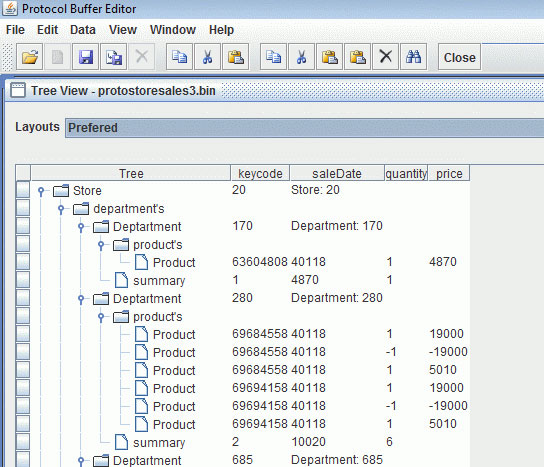Select the row header beside Store
This screenshot has height=467, width=544.
pyautogui.click(x=23, y=190)
